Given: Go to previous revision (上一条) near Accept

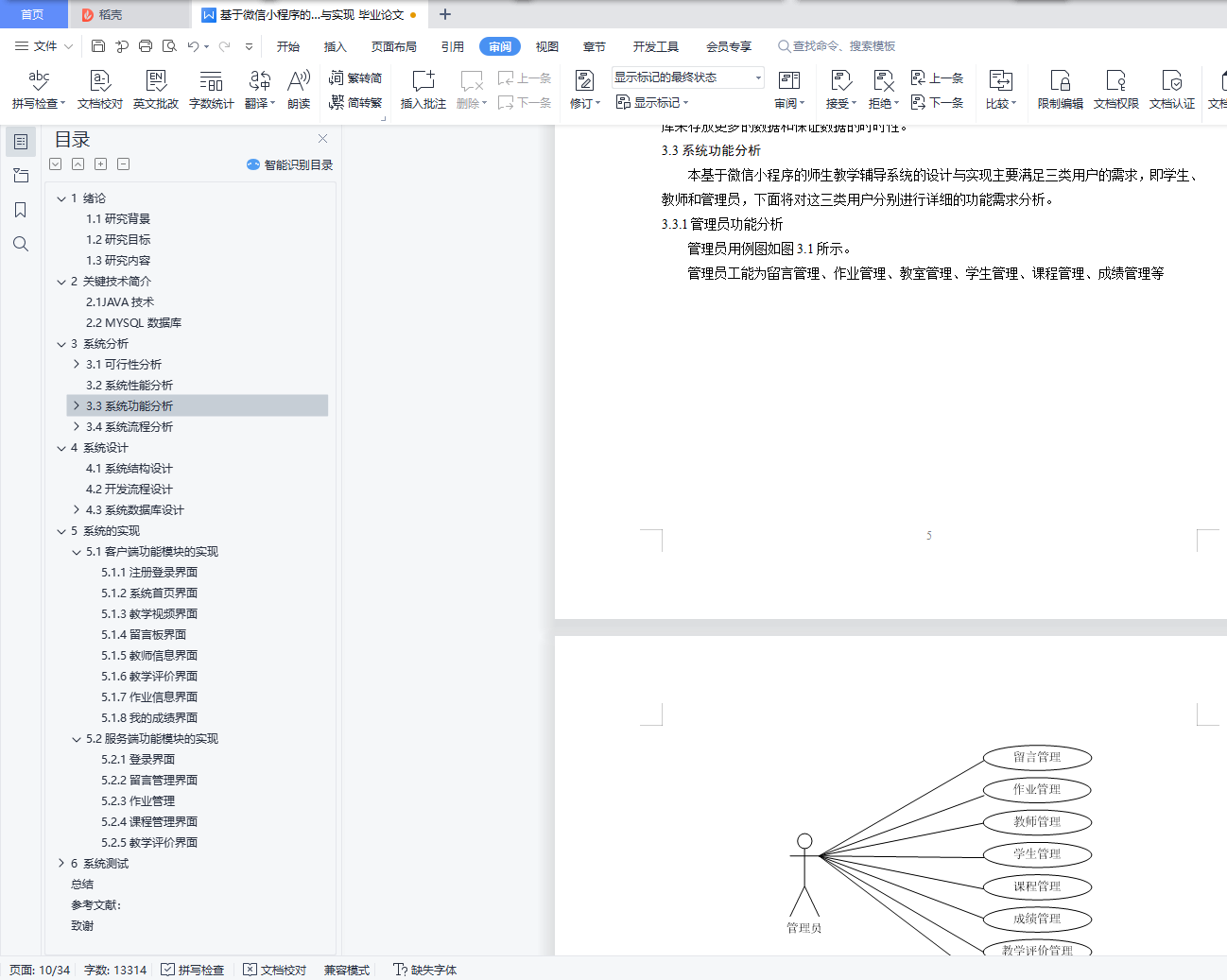Looking at the screenshot, I should click(x=937, y=77).
